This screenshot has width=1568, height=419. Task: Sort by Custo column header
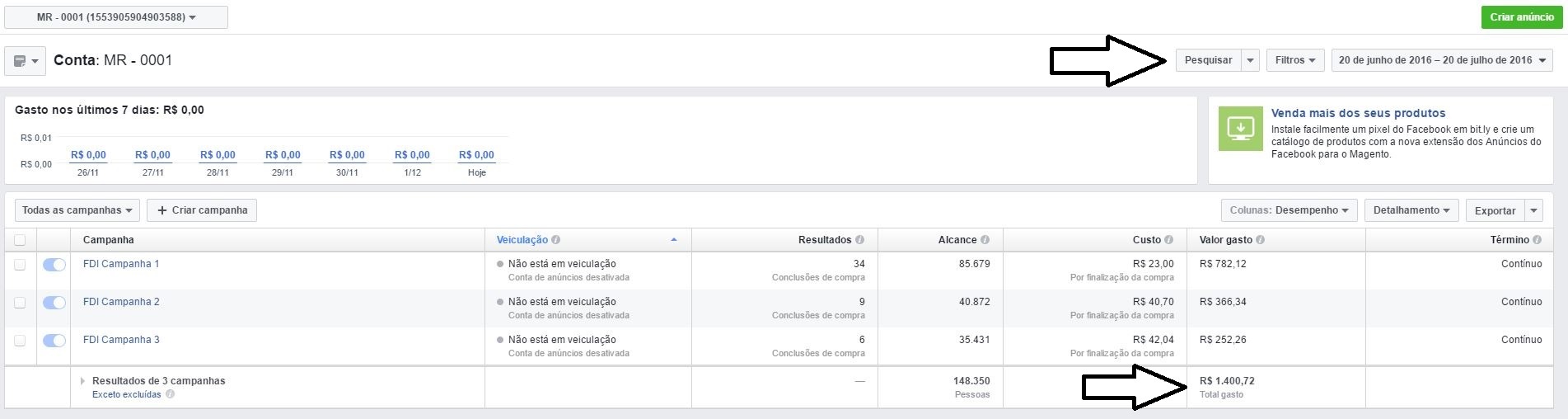tap(1147, 240)
